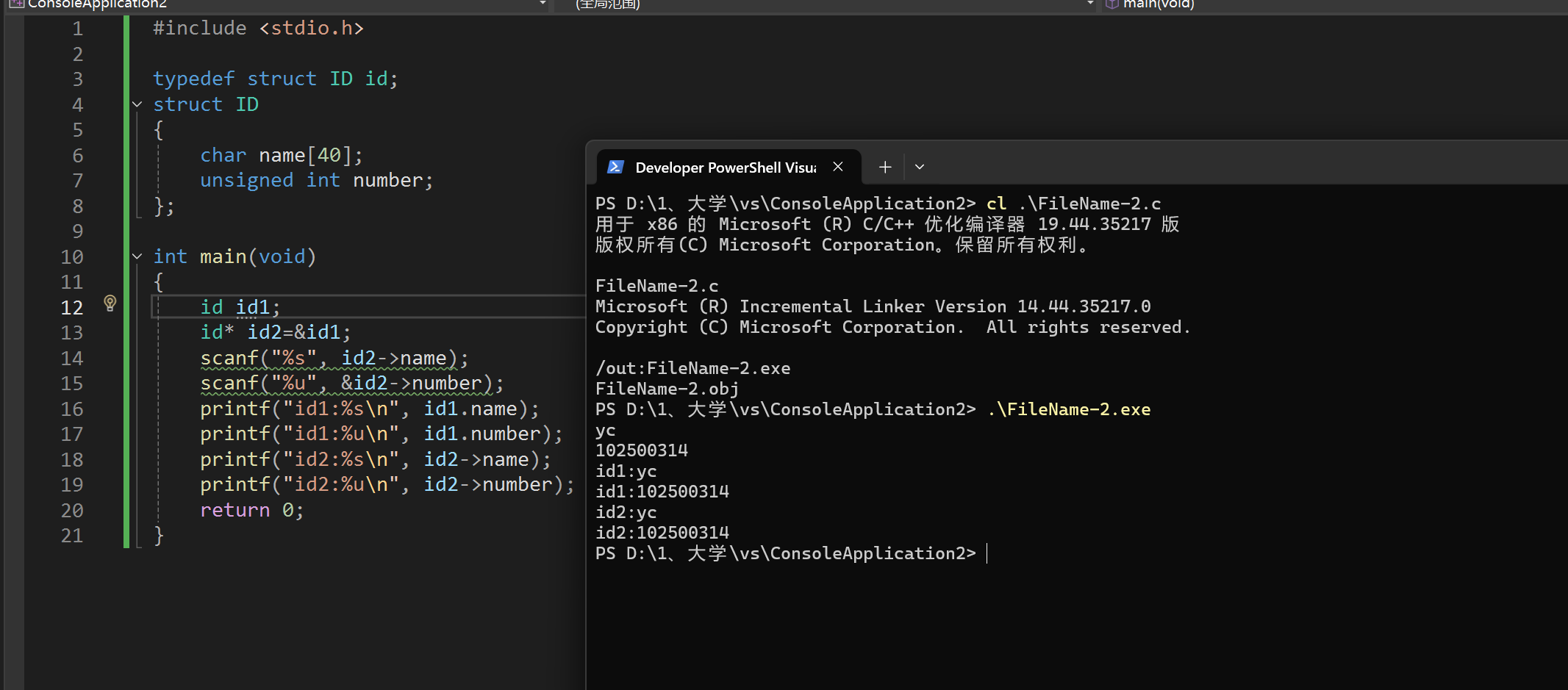Image resolution: width=1568 pixels, height=690 pixels.
Task: Click 'id1:102500314' output in terminal
Action: (x=662, y=492)
